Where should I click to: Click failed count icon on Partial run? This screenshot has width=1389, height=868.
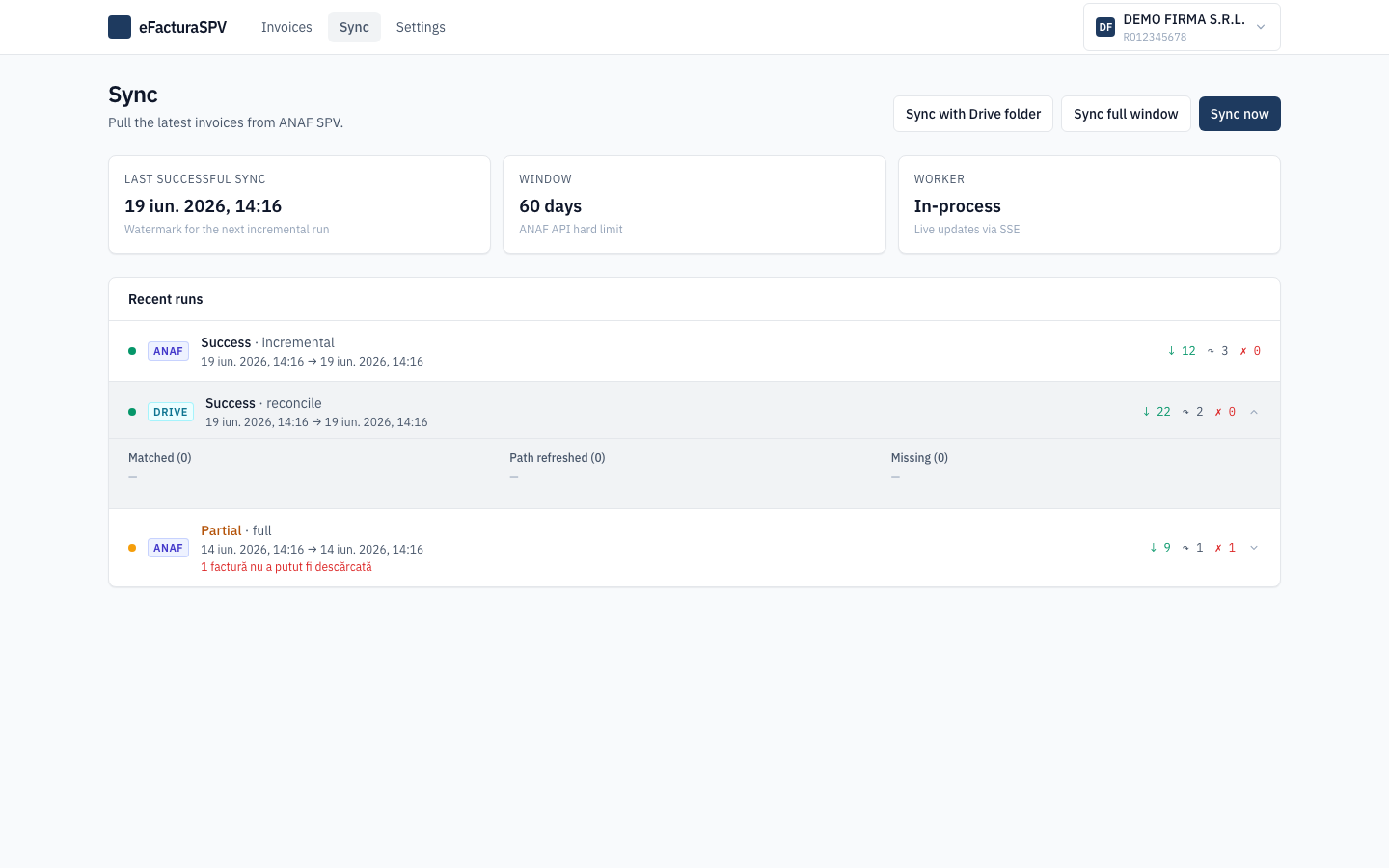pyautogui.click(x=1218, y=548)
